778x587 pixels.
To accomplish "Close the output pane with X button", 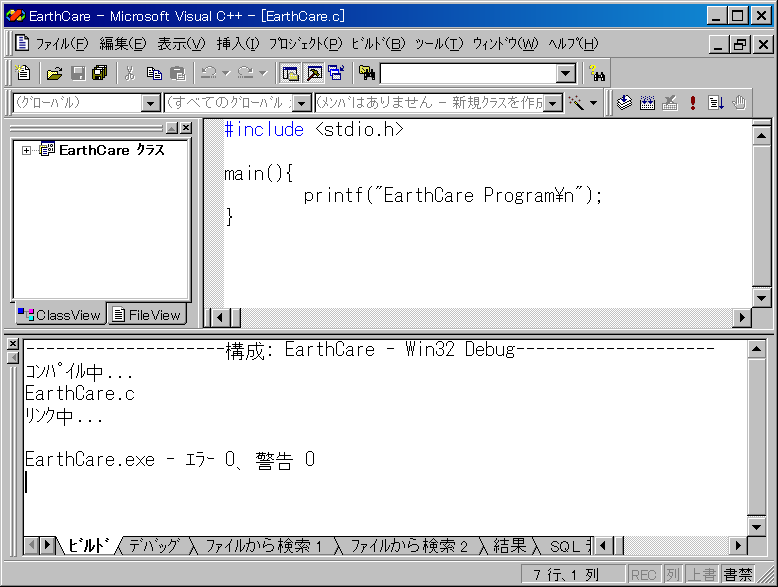I will click(13, 343).
